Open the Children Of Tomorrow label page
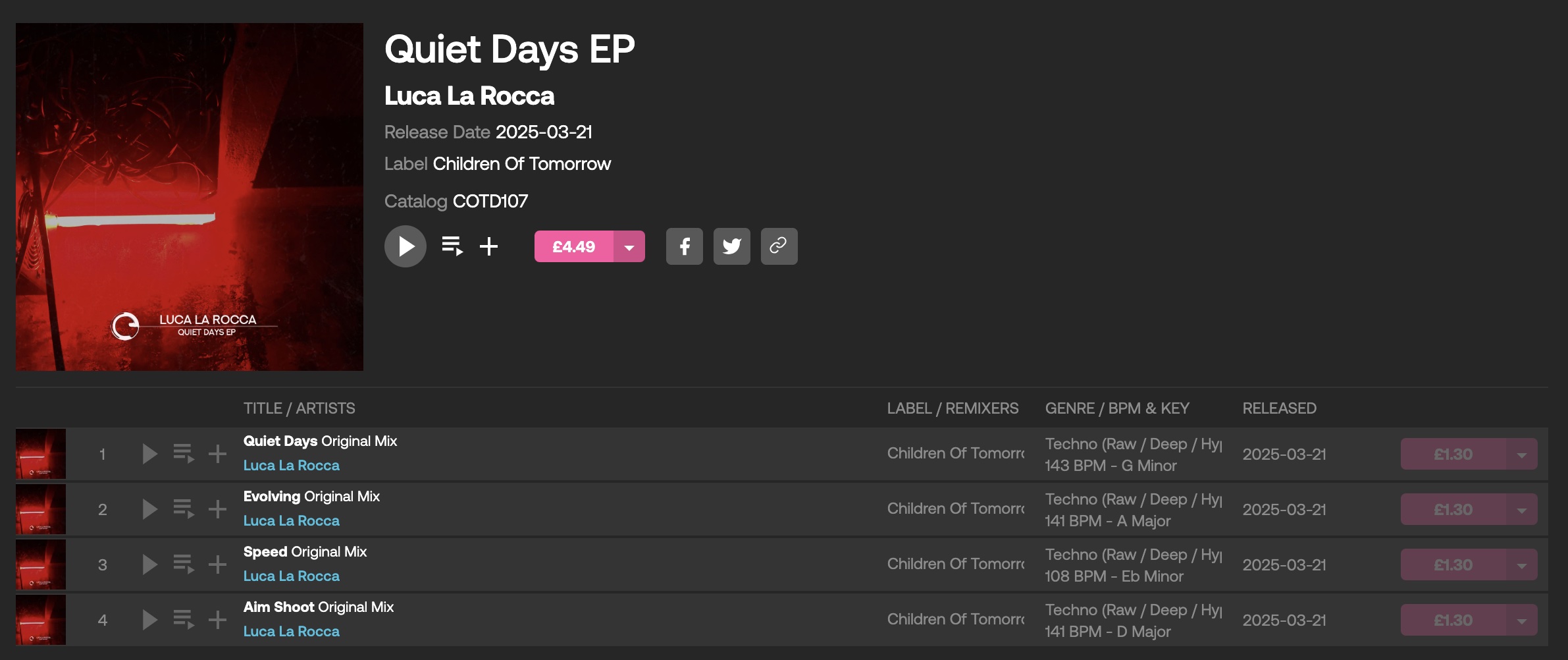Image resolution: width=1568 pixels, height=660 pixels. (521, 163)
